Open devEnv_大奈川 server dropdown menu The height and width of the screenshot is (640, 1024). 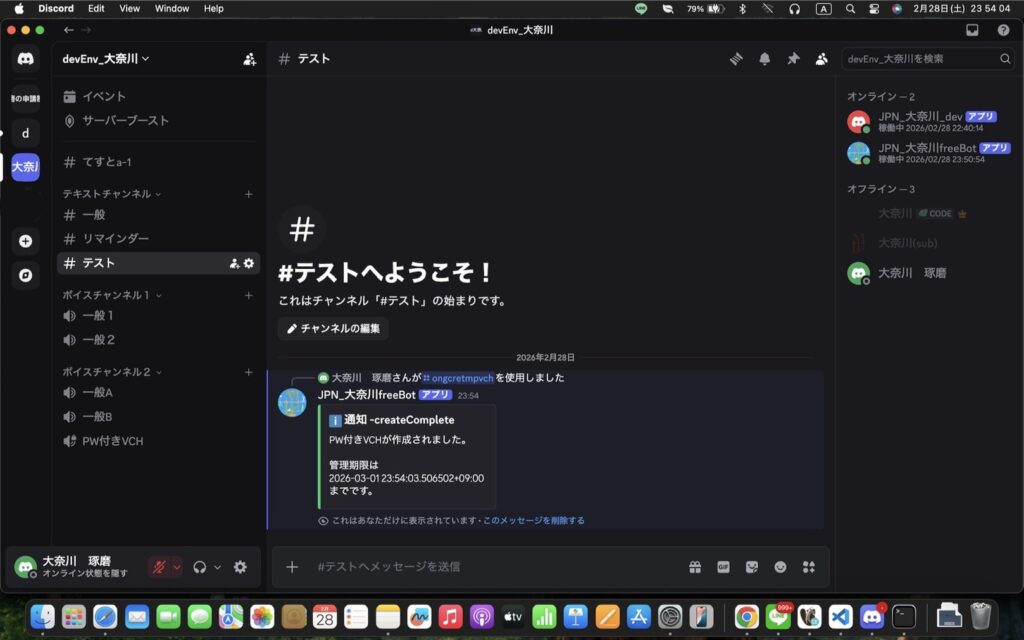(x=106, y=59)
